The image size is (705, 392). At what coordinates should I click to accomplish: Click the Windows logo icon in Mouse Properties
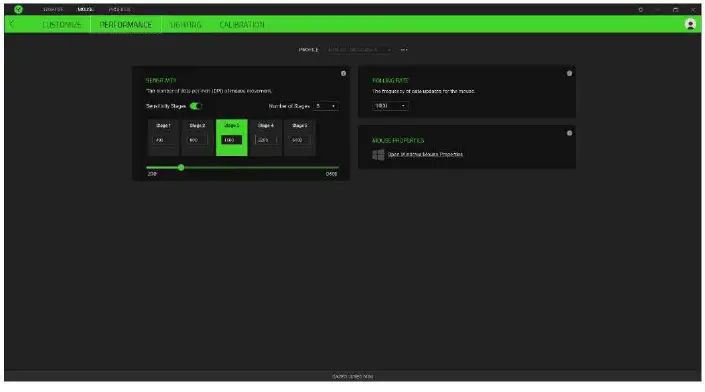tap(378, 155)
